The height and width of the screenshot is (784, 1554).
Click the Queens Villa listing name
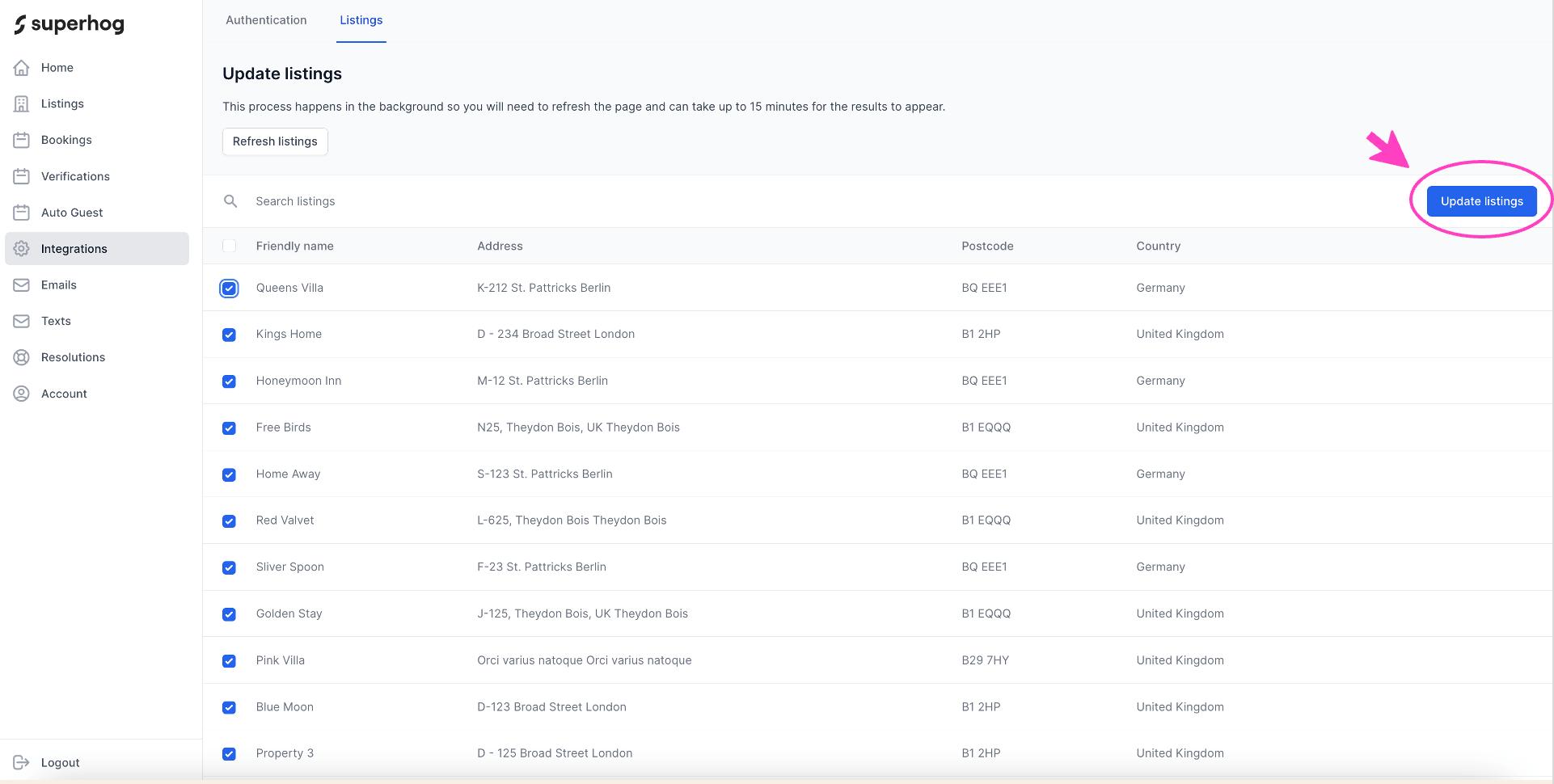pyautogui.click(x=289, y=288)
